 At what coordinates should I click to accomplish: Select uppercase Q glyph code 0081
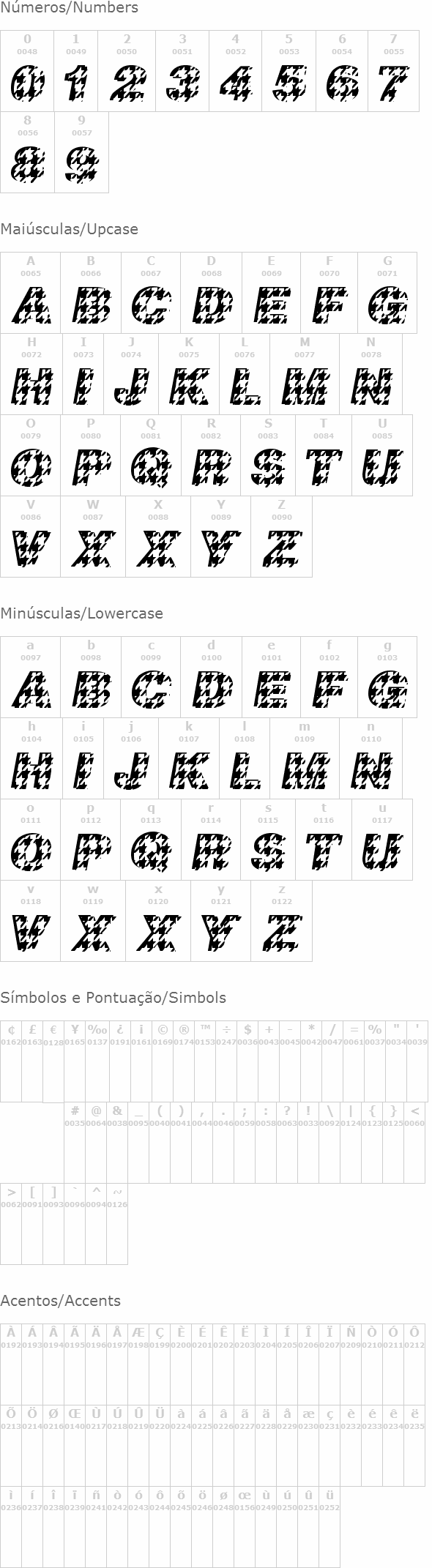151,456
